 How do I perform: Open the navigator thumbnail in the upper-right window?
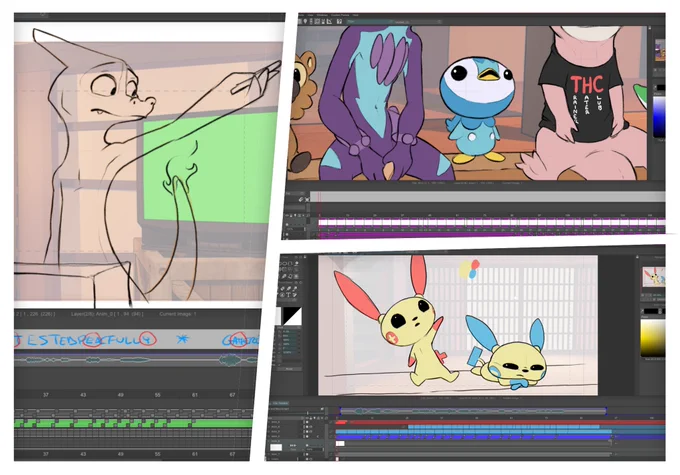click(660, 50)
